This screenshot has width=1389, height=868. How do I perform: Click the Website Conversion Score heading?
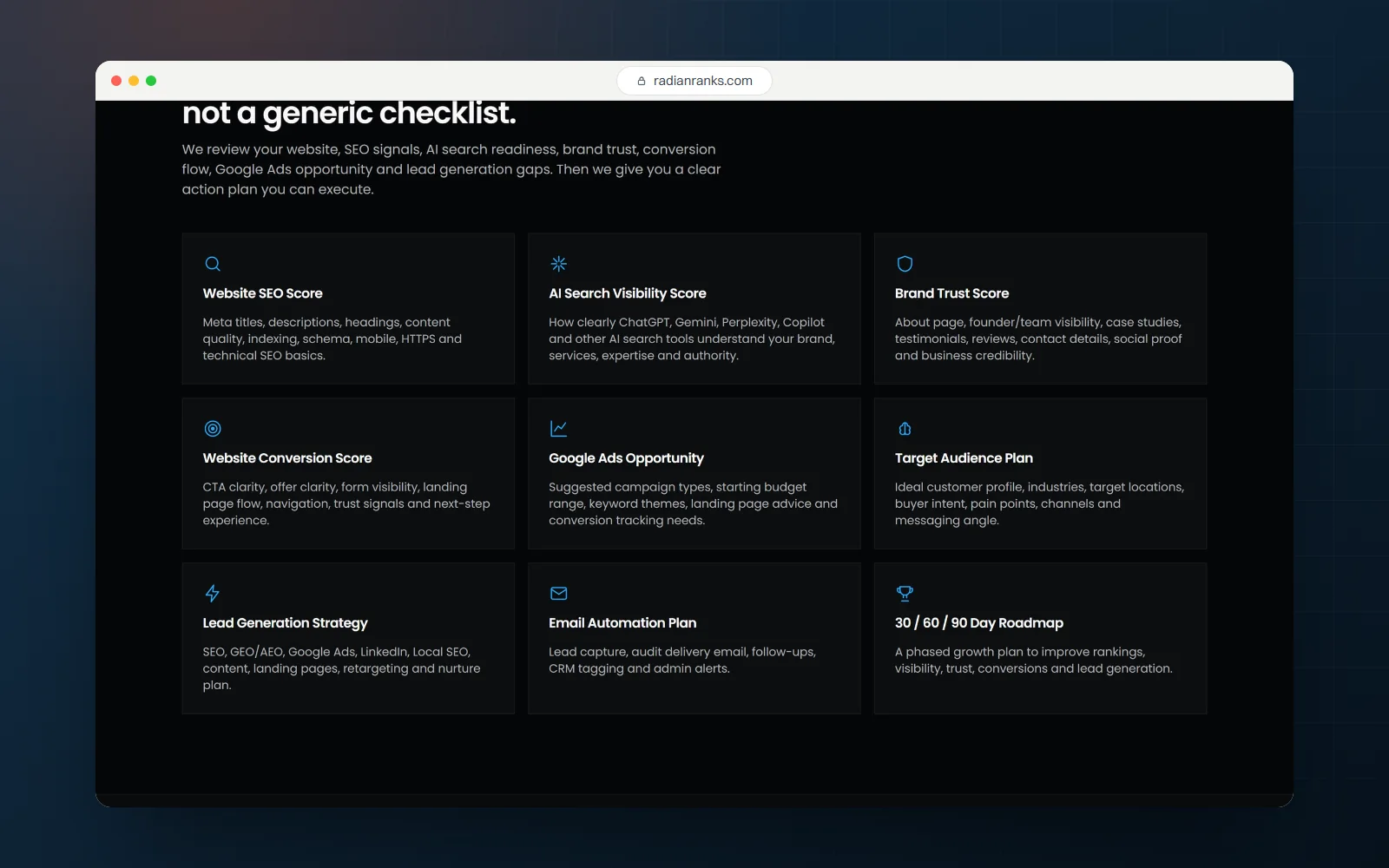pyautogui.click(x=287, y=458)
